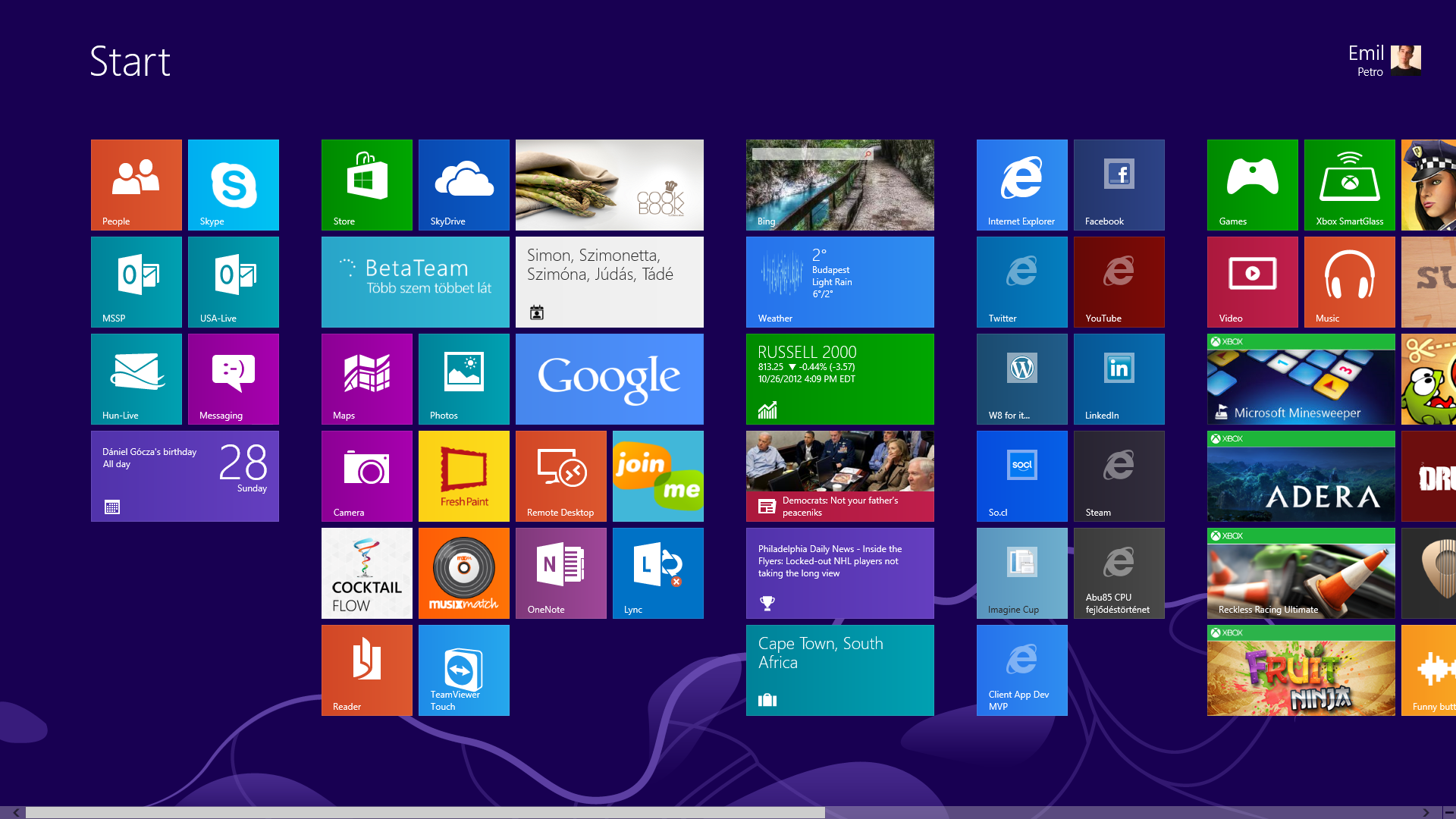The image size is (1456, 819).
Task: Open the Xbox SmartGlass tile
Action: pyautogui.click(x=1350, y=185)
